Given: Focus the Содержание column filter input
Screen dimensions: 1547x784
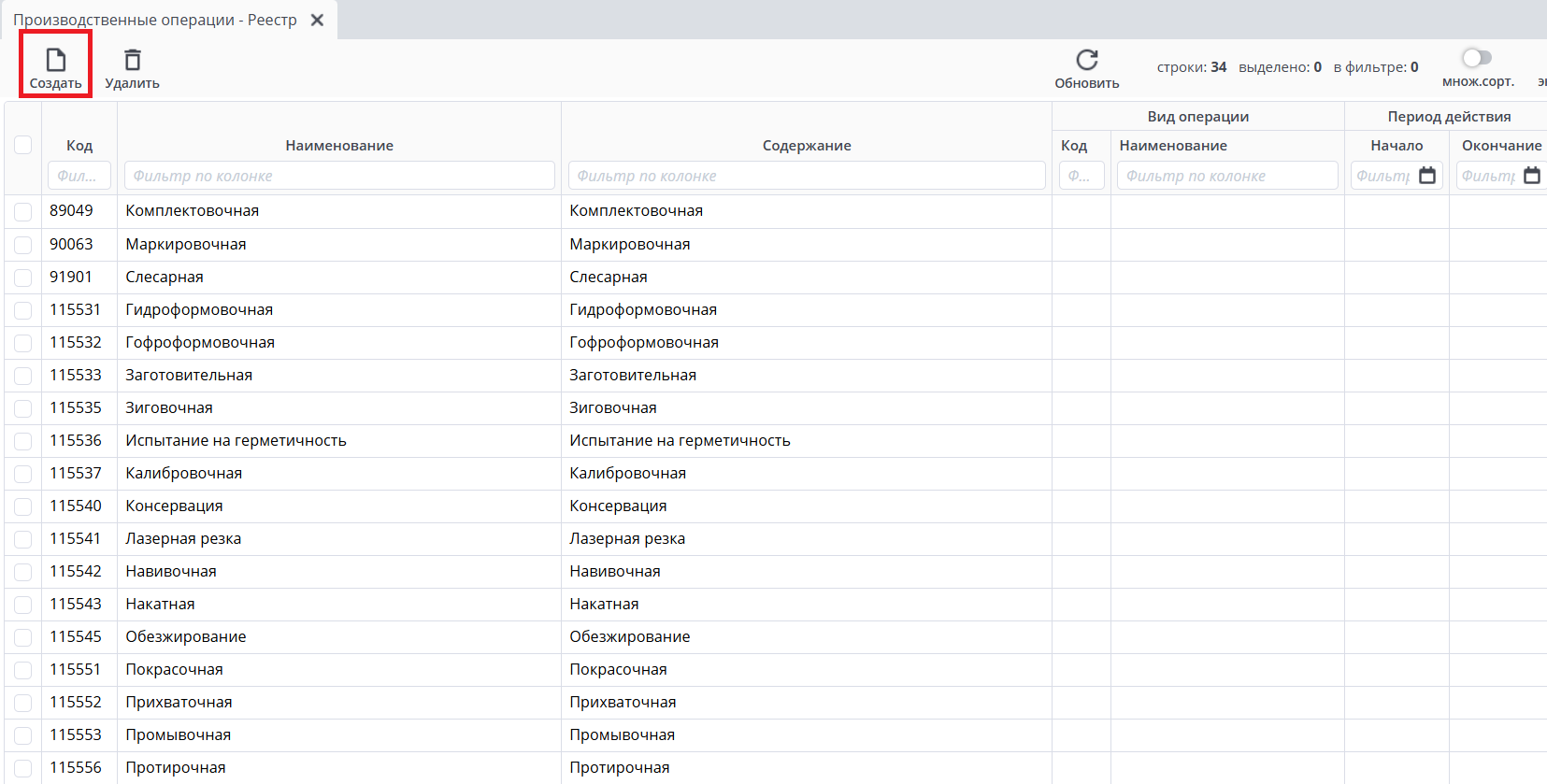Looking at the screenshot, I should (806, 176).
